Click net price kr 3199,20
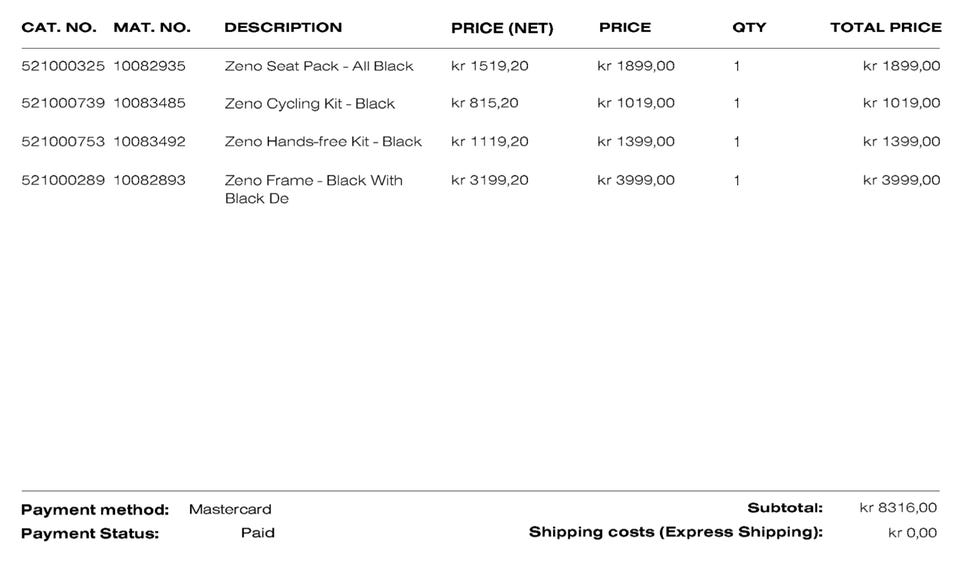This screenshot has height=565, width=960. click(x=490, y=180)
